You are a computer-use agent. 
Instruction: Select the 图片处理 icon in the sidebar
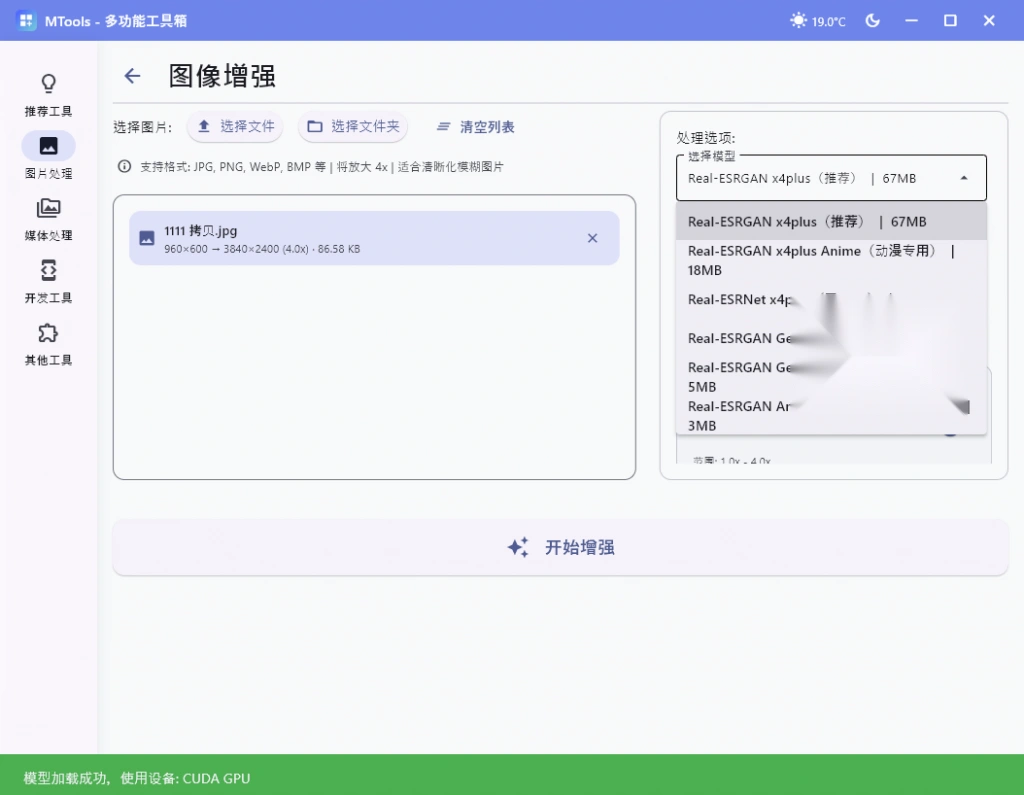pos(47,146)
